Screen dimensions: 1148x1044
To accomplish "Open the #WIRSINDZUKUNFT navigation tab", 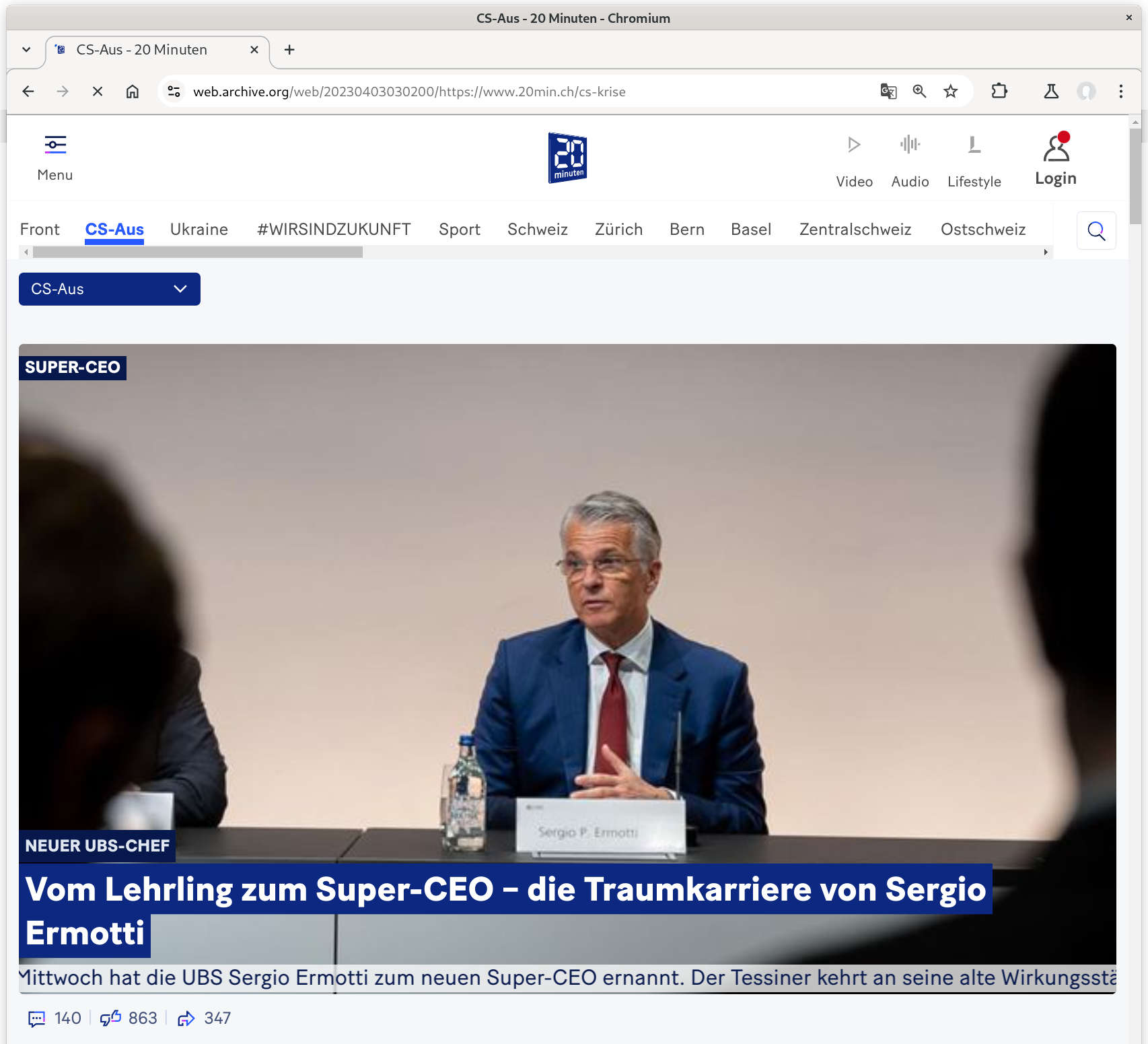I will pyautogui.click(x=334, y=230).
